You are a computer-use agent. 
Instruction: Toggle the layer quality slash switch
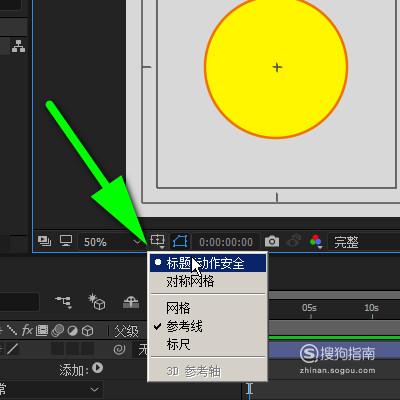click(x=13, y=349)
